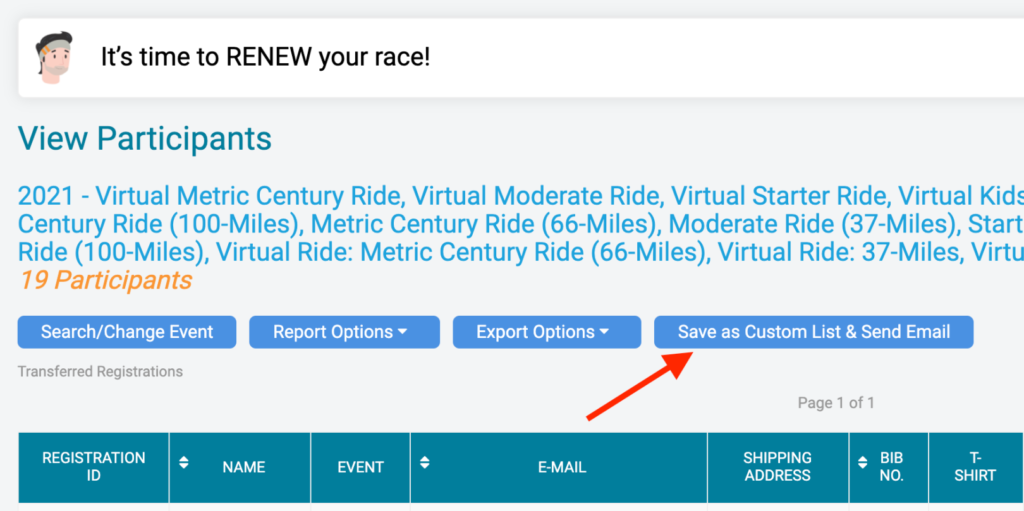Select the Event column header
This screenshot has height=511, width=1024.
click(360, 467)
